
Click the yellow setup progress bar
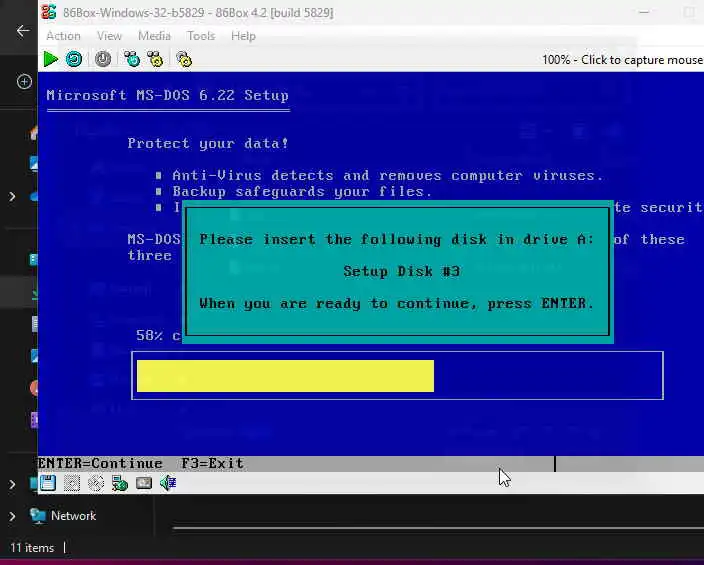pyautogui.click(x=285, y=375)
